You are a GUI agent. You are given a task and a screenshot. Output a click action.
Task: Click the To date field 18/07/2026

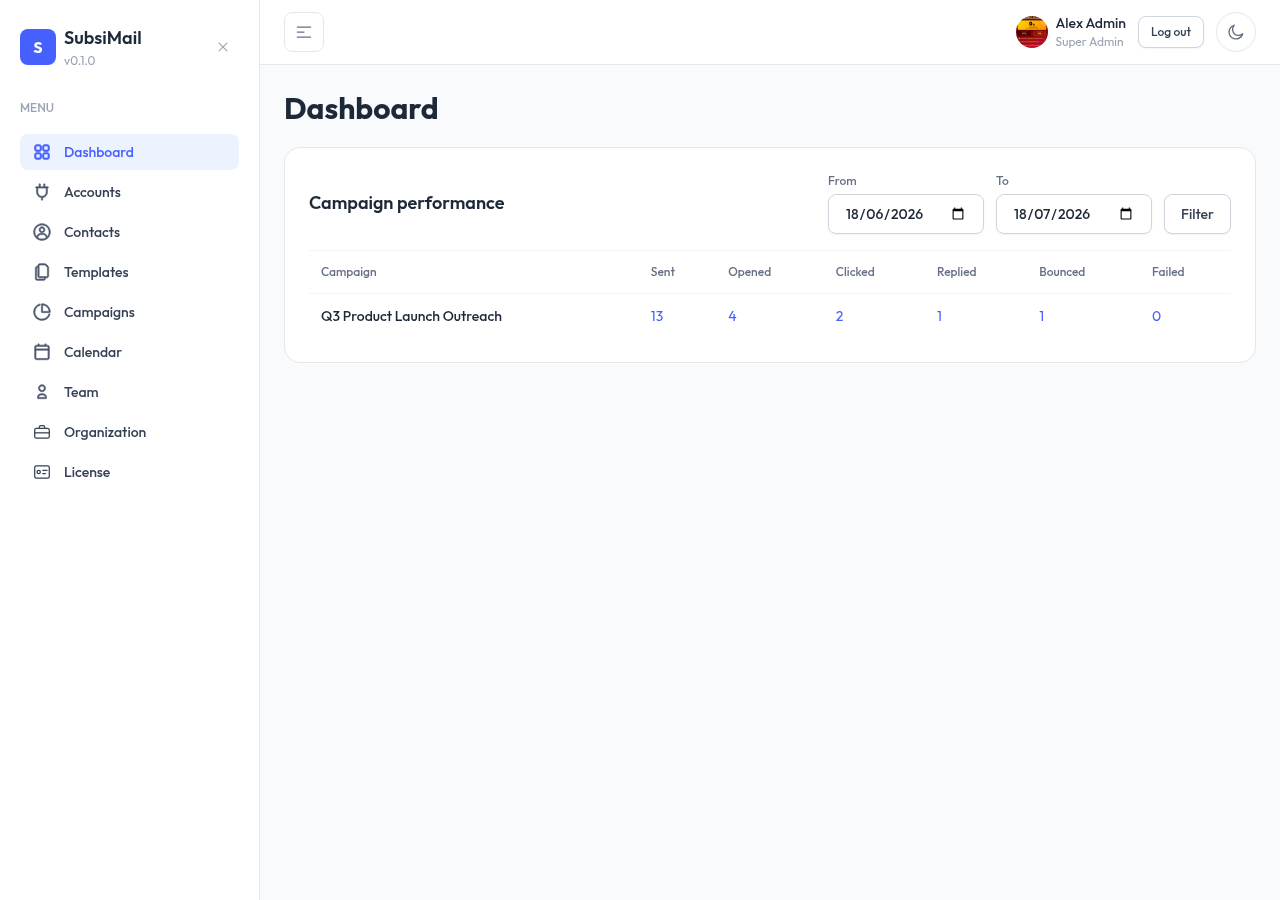pyautogui.click(x=1074, y=214)
